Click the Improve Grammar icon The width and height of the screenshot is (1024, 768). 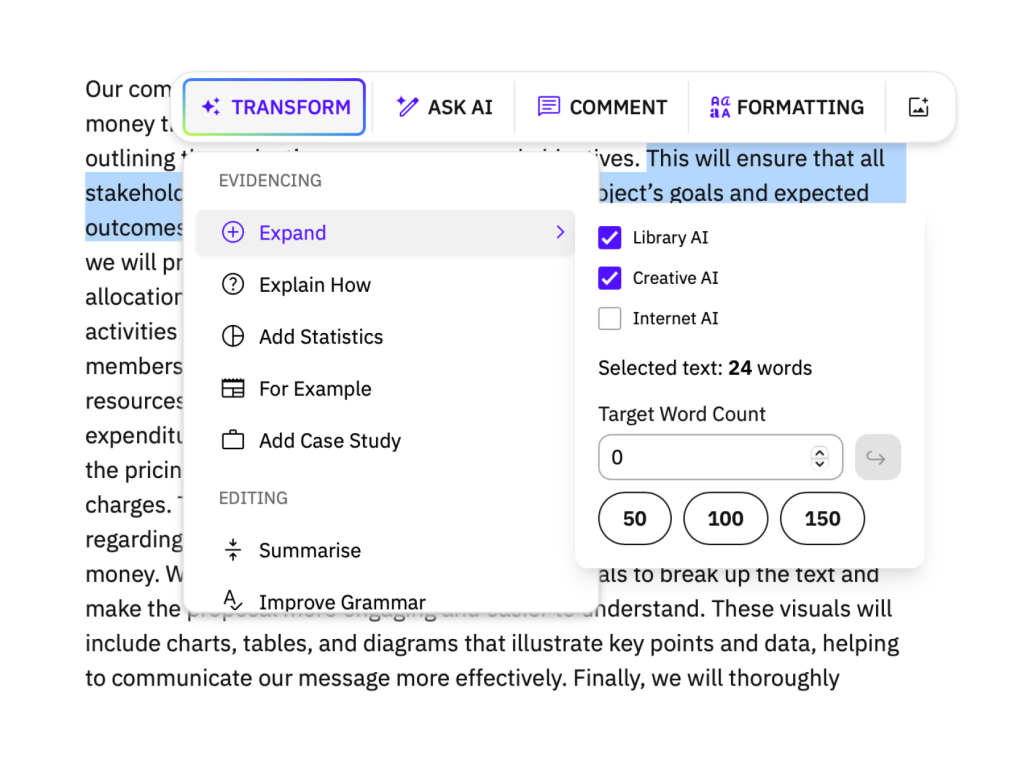click(233, 601)
